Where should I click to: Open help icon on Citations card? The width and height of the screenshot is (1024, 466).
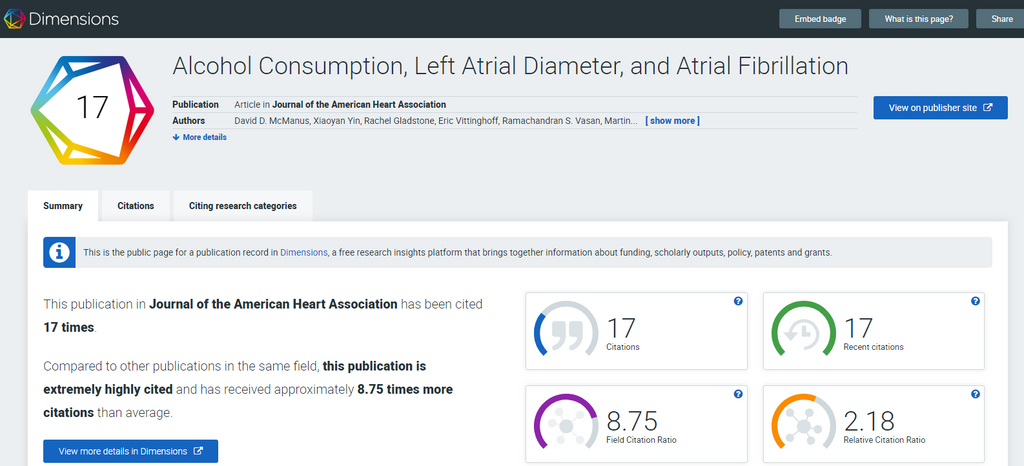click(738, 301)
